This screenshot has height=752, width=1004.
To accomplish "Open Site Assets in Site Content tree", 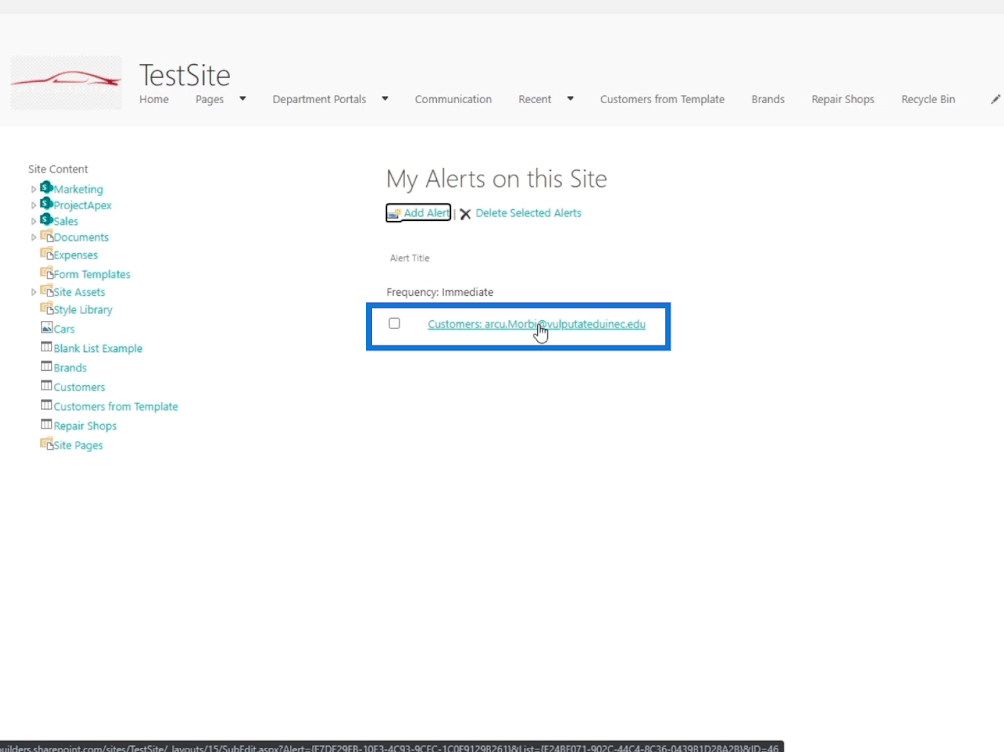I will coord(79,292).
